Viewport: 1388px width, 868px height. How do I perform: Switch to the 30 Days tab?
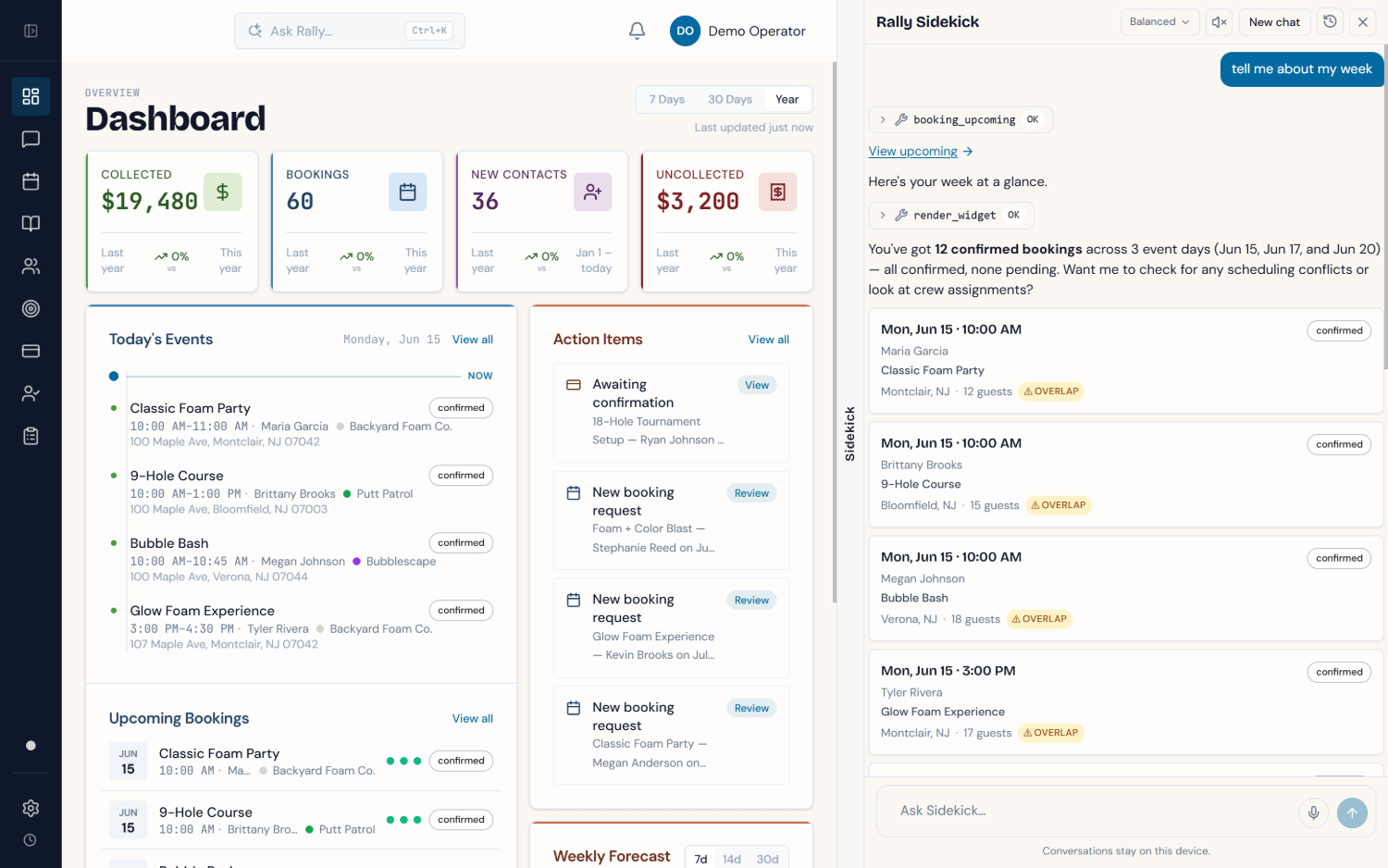(729, 99)
